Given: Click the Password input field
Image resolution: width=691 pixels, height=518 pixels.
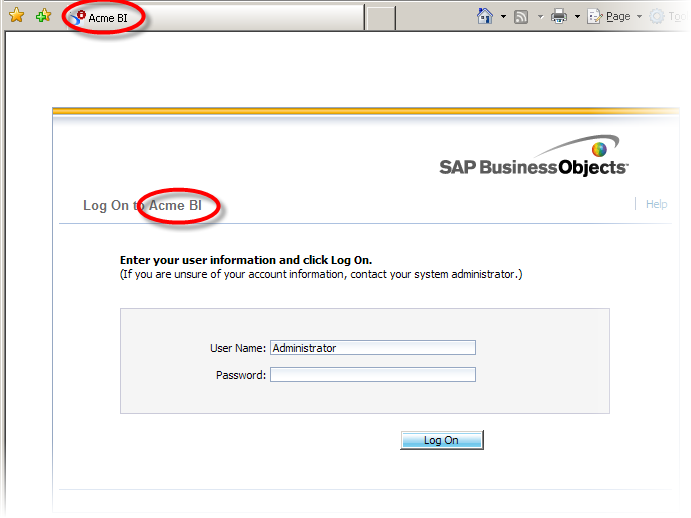Looking at the screenshot, I should coord(373,374).
